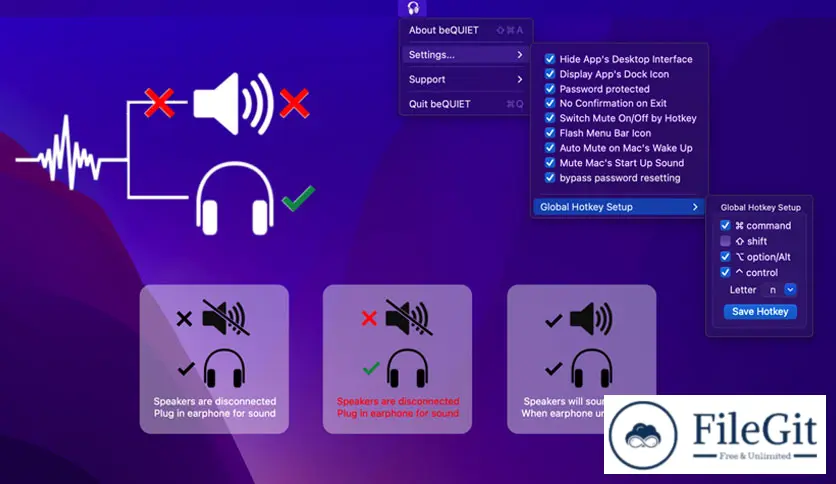Screen dimensions: 836x484
Task: Expand the Global Hotkey Setup chevron
Action: (x=695, y=207)
